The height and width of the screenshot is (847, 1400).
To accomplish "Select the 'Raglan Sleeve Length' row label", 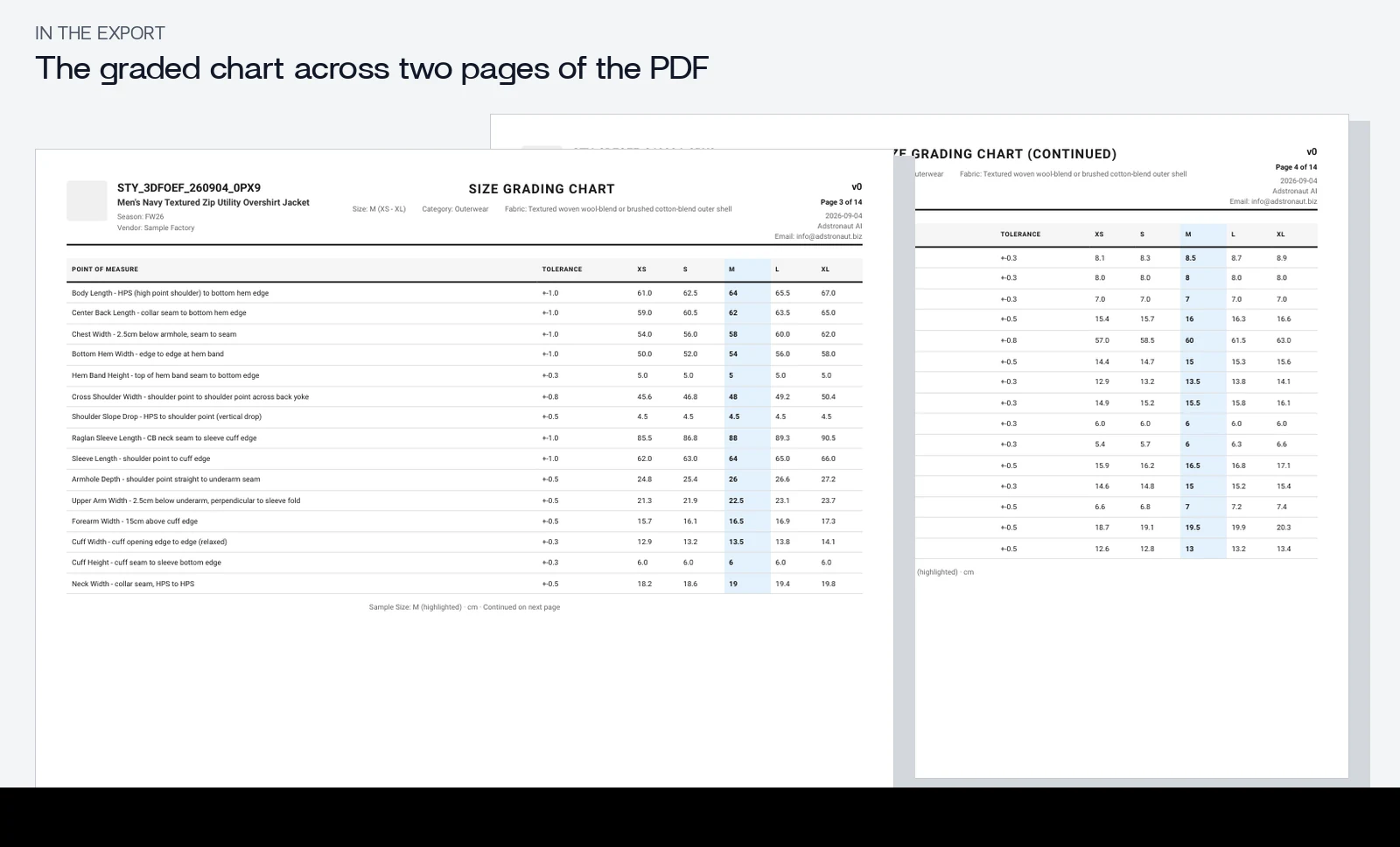I will pyautogui.click(x=164, y=438).
